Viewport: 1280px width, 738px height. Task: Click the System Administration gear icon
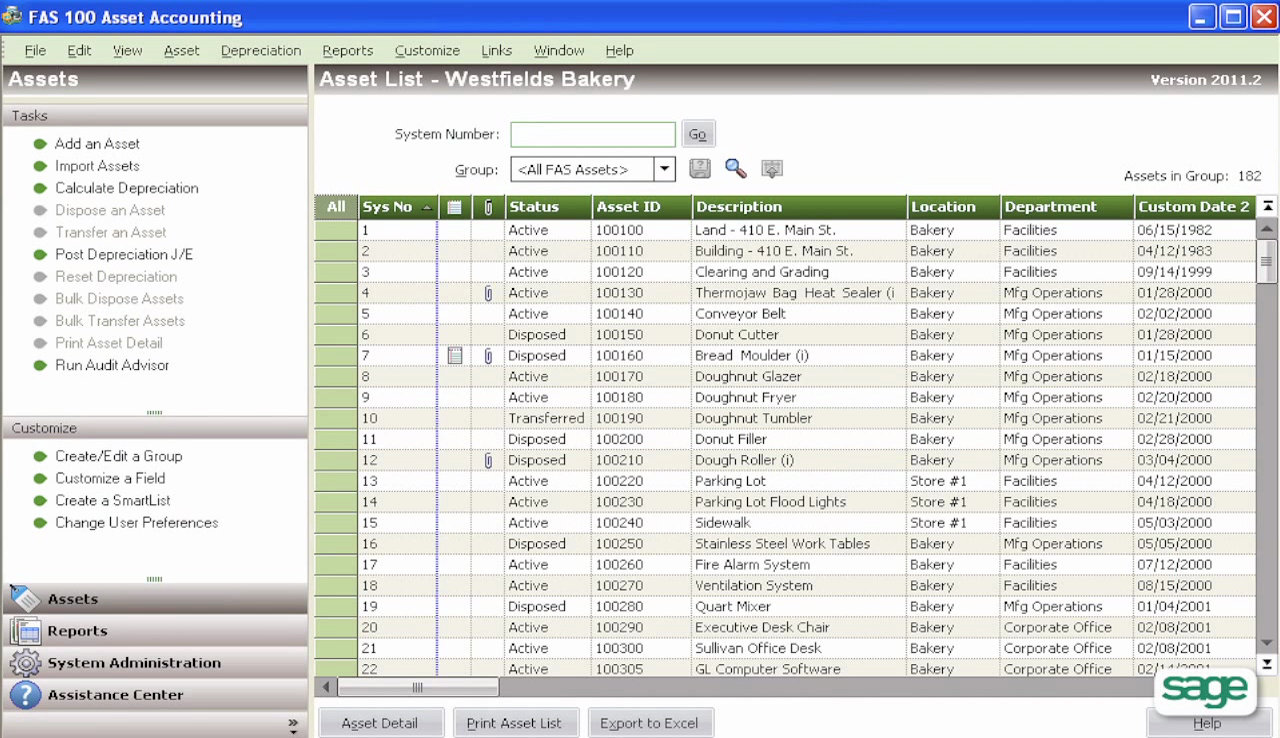[x=25, y=662]
